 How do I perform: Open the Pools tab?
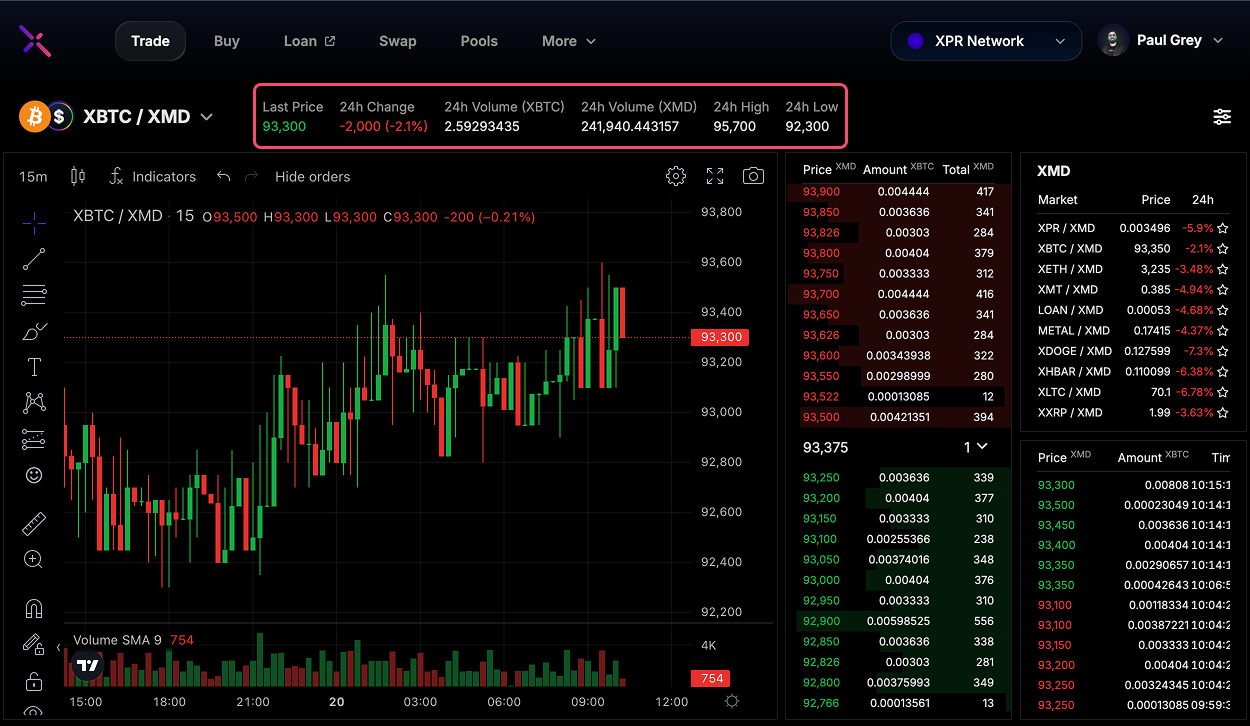pos(479,41)
